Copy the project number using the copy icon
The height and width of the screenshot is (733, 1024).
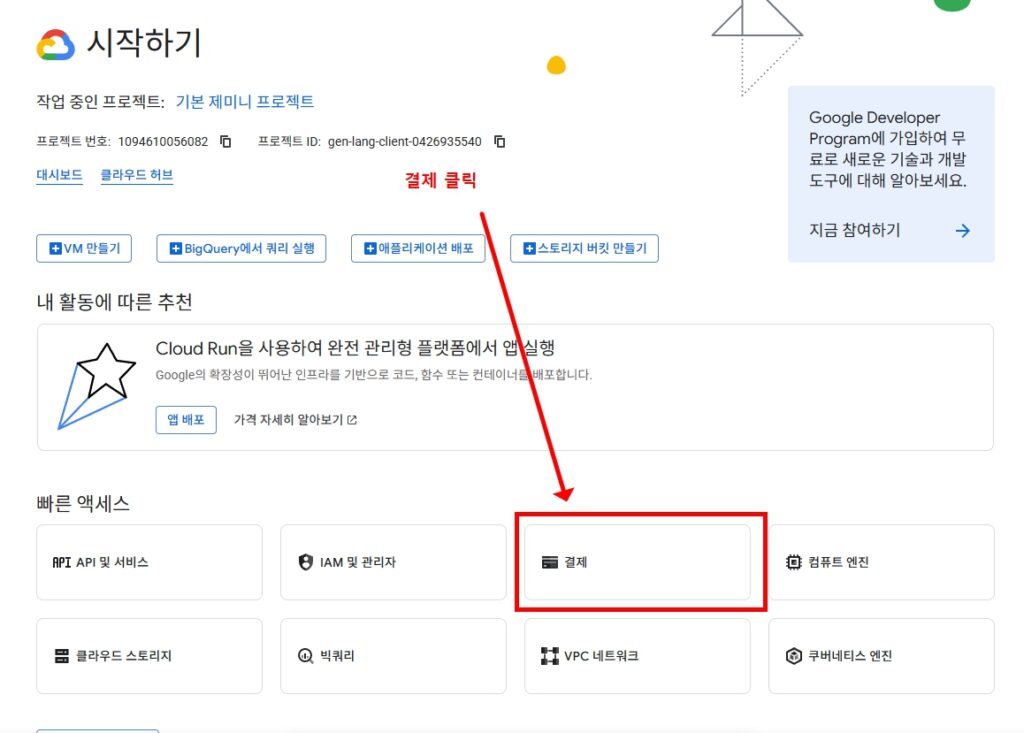pyautogui.click(x=224, y=141)
